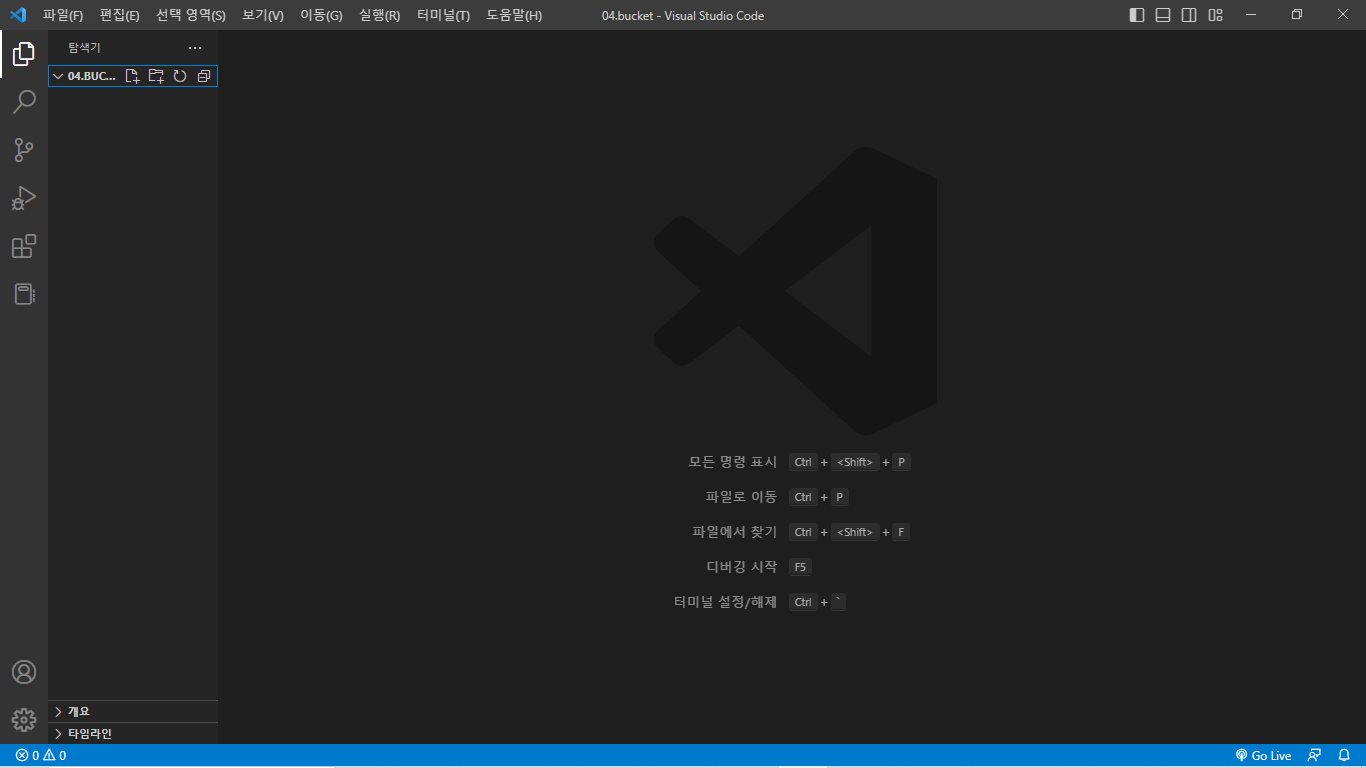The width and height of the screenshot is (1366, 768).
Task: Toggle secondary side bar layout button
Action: 1189,15
